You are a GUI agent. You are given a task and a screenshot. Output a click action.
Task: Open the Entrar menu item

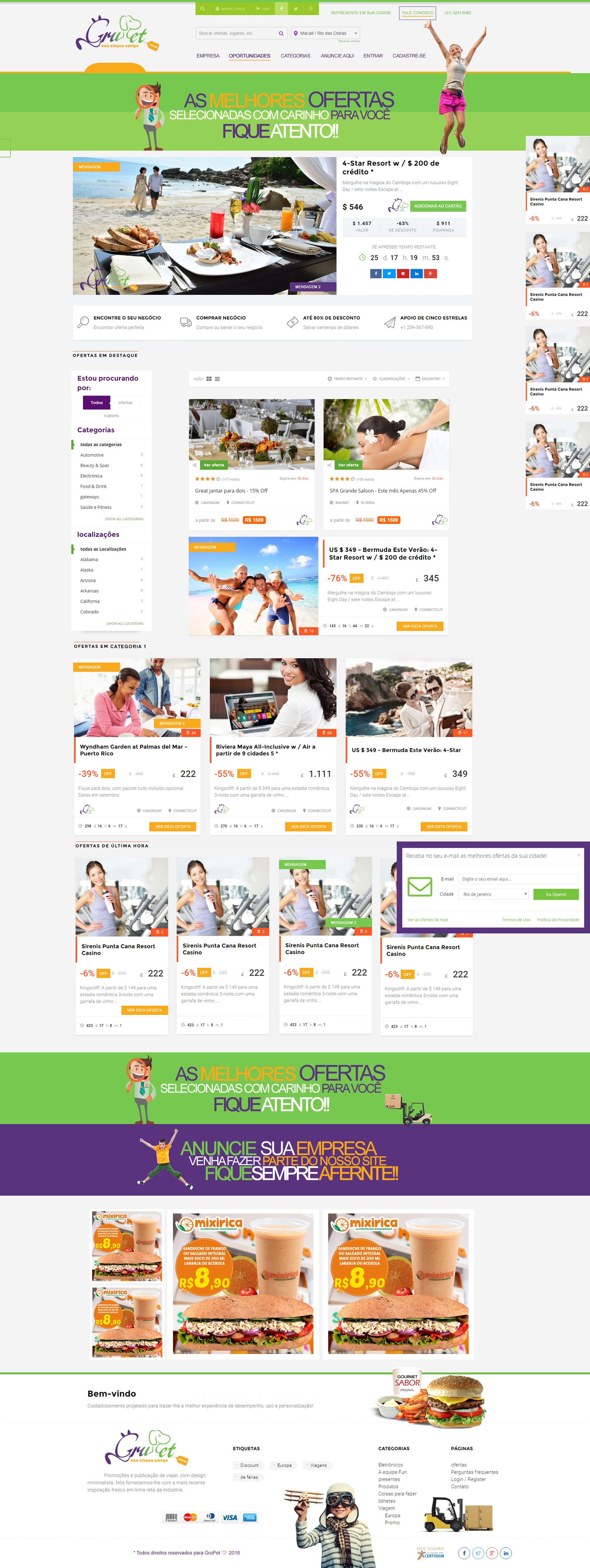(x=374, y=56)
